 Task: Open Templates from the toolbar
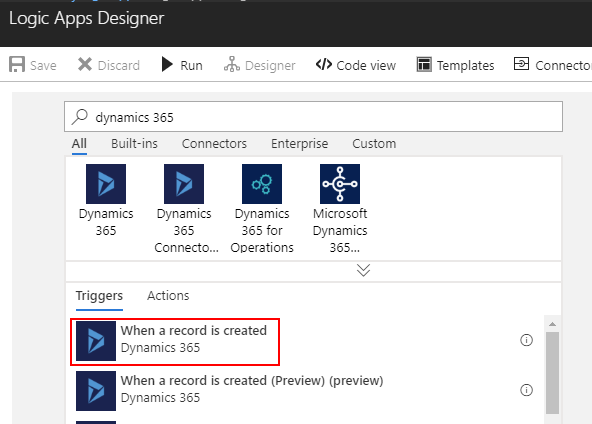click(x=456, y=65)
